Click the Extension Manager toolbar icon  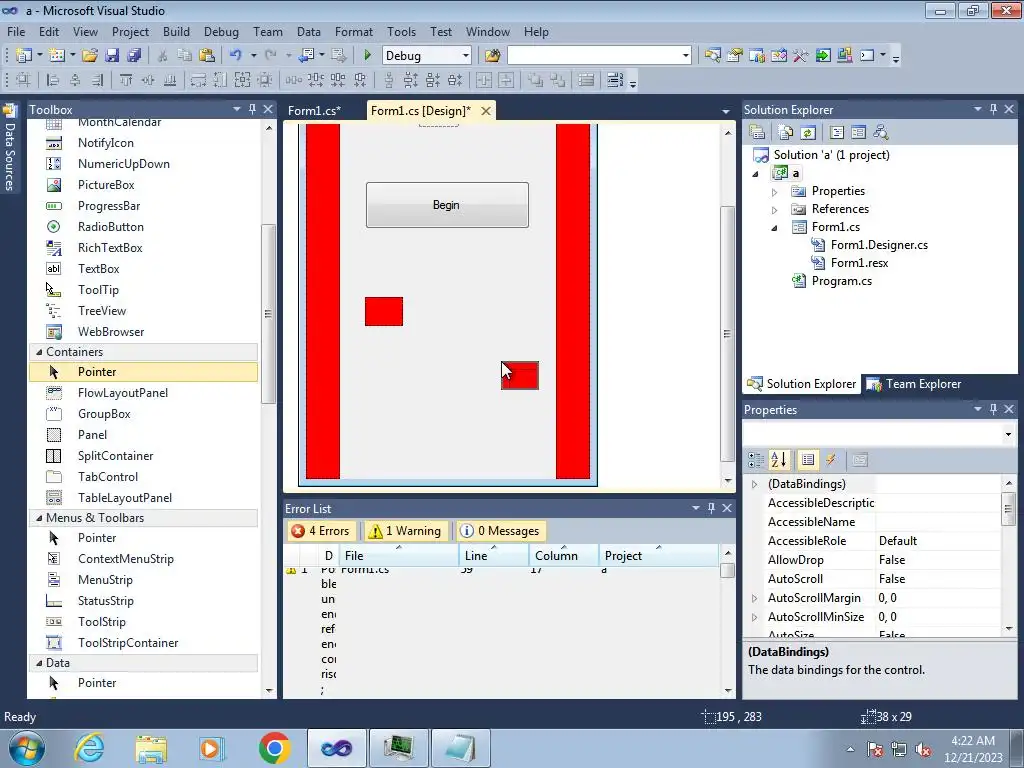pos(844,56)
